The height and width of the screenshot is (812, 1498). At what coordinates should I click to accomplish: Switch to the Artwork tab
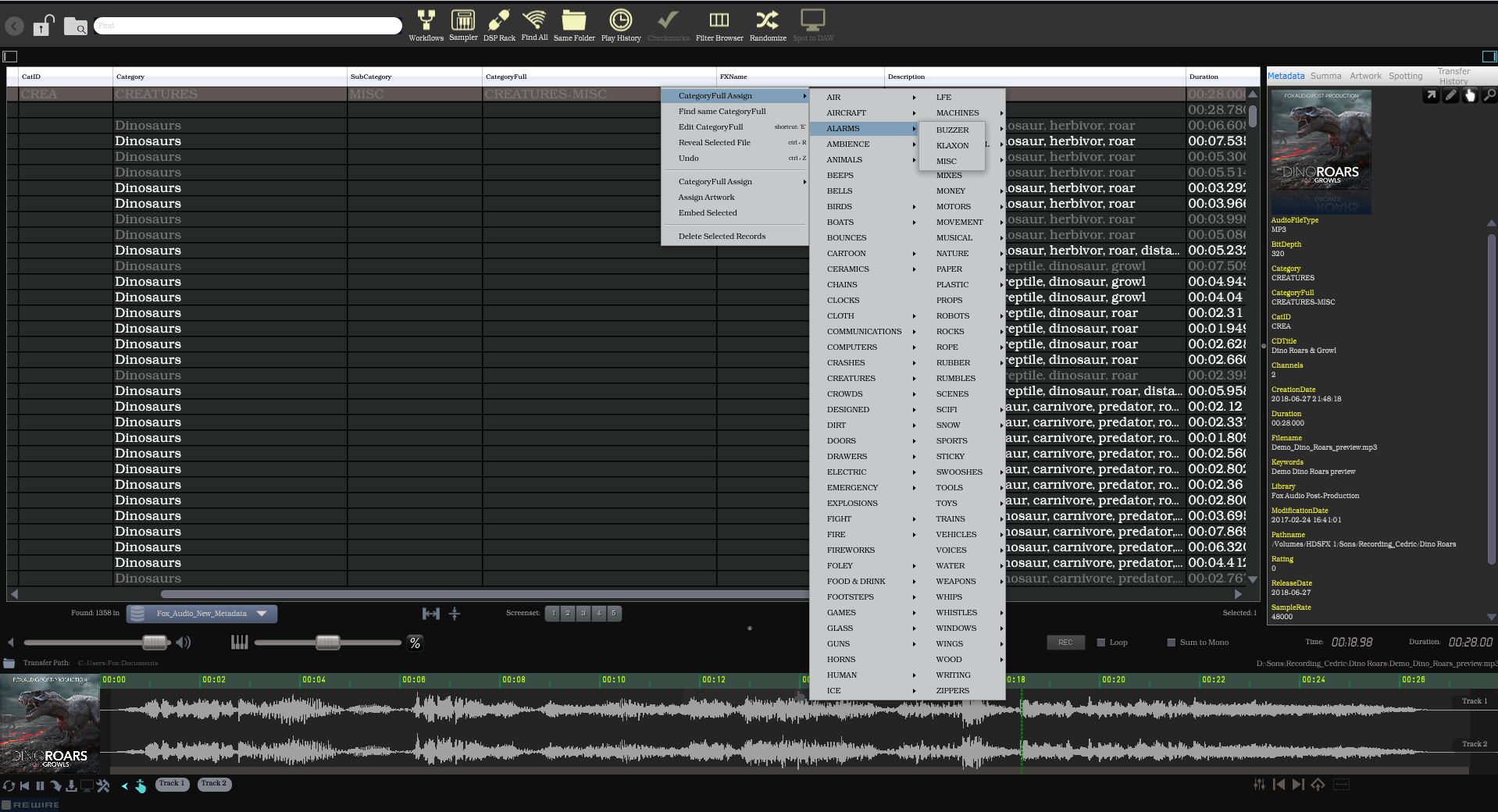1365,77
